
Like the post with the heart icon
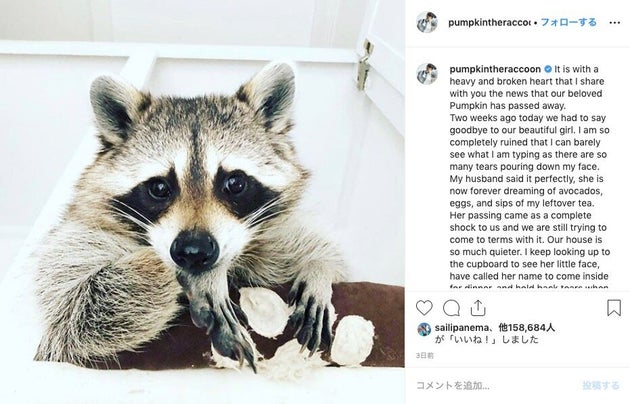coord(425,308)
